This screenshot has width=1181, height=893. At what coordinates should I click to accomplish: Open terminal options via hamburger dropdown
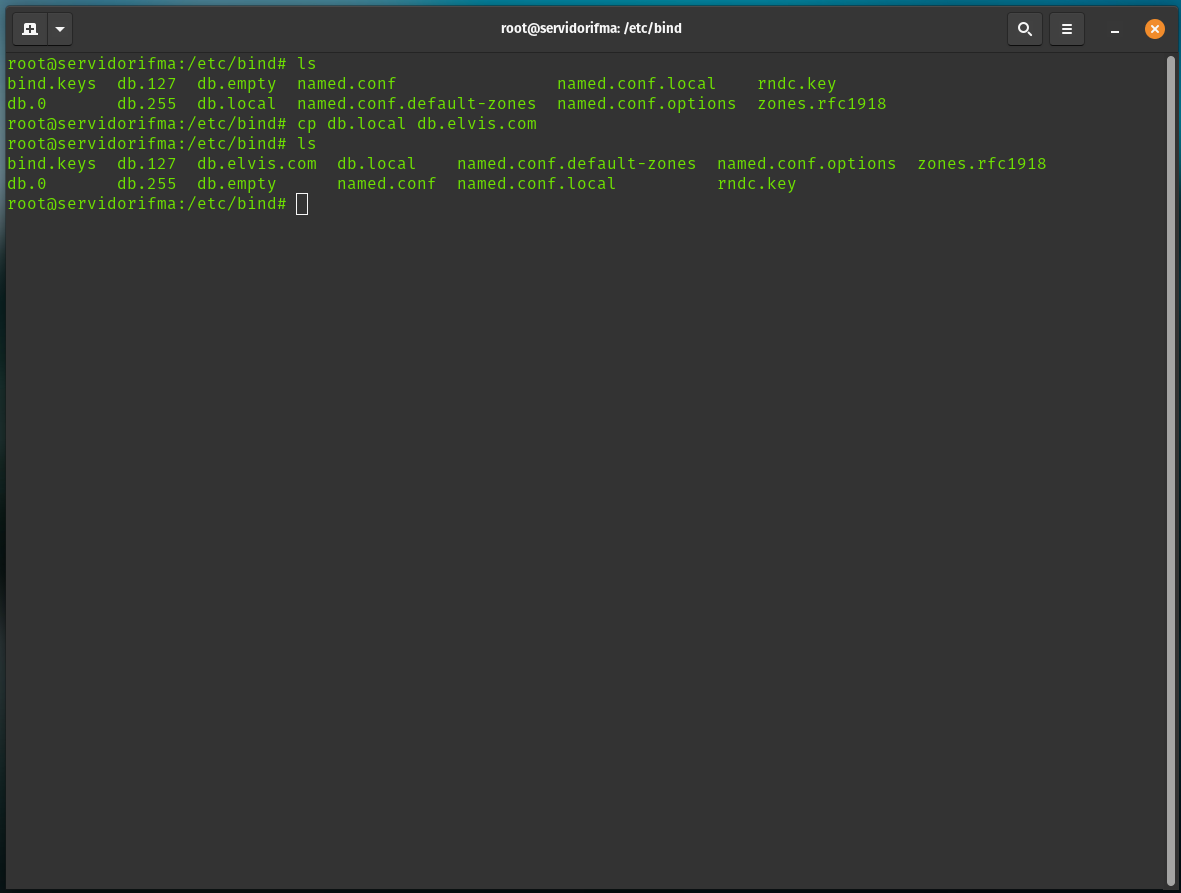click(x=1066, y=29)
